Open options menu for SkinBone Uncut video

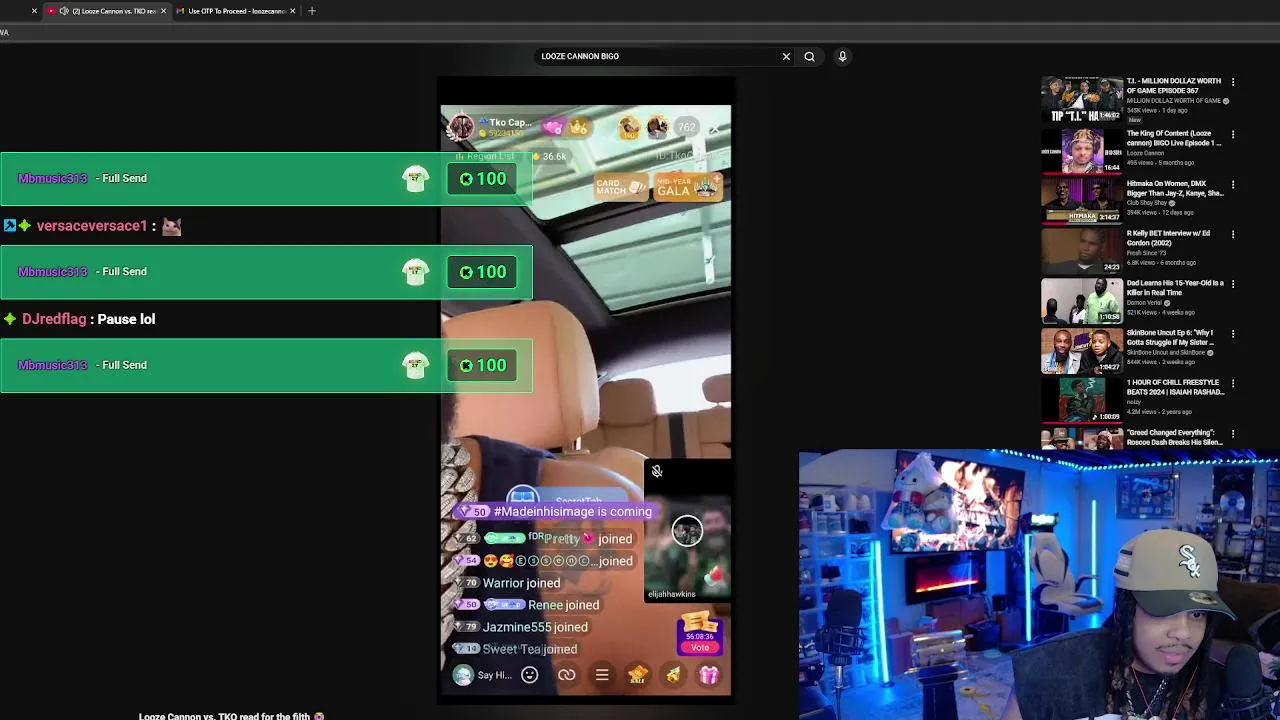(1233, 333)
